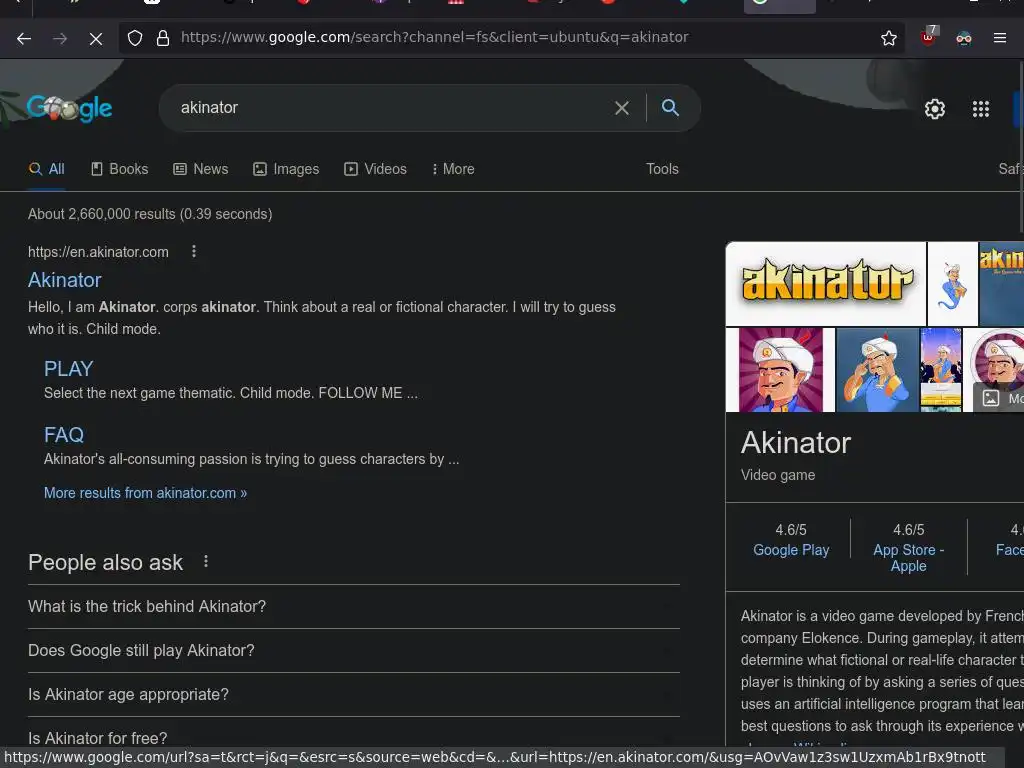Viewport: 1024px width, 768px height.
Task: Clear the akinator search query
Action: click(x=622, y=108)
